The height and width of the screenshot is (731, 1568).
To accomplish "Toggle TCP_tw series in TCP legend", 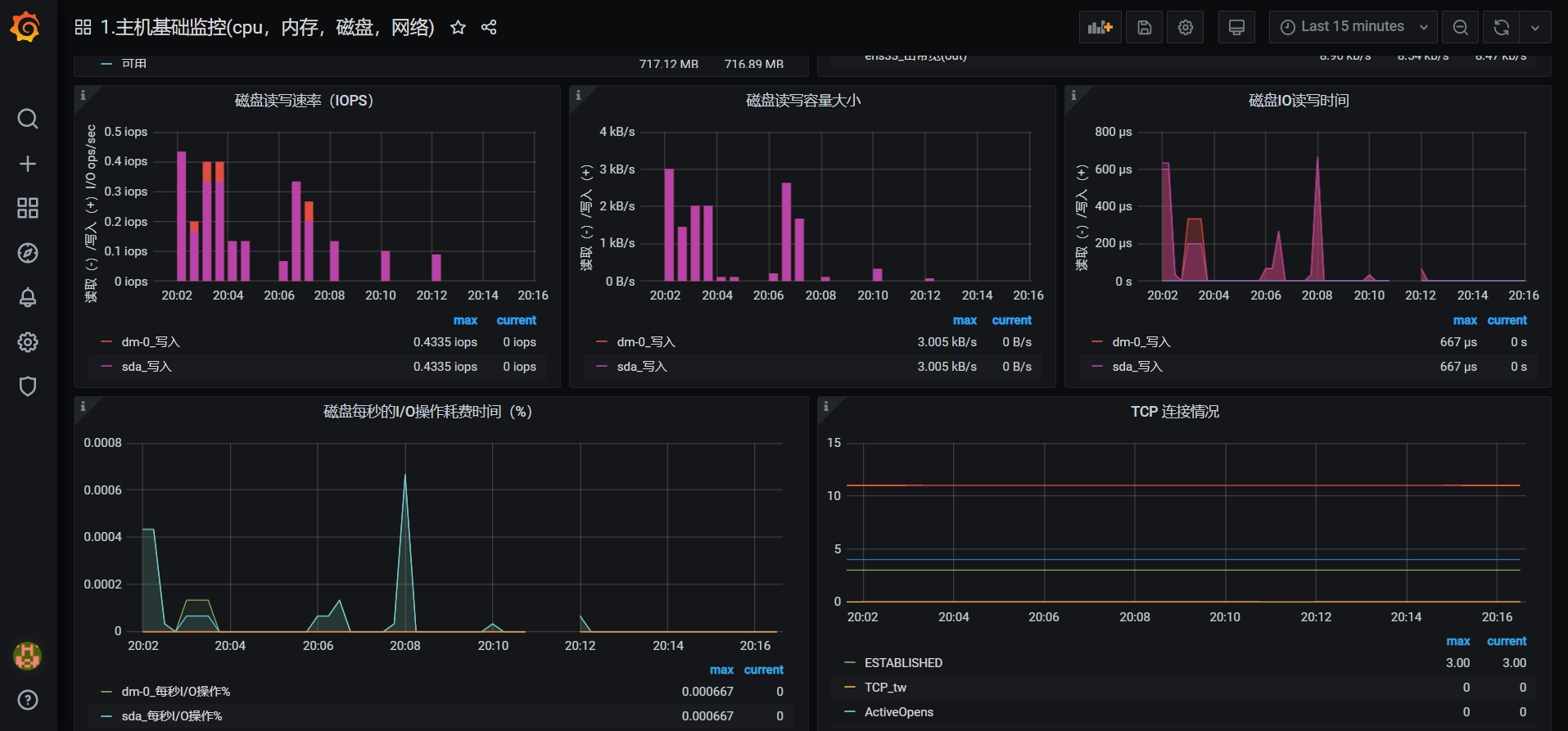I will point(885,688).
